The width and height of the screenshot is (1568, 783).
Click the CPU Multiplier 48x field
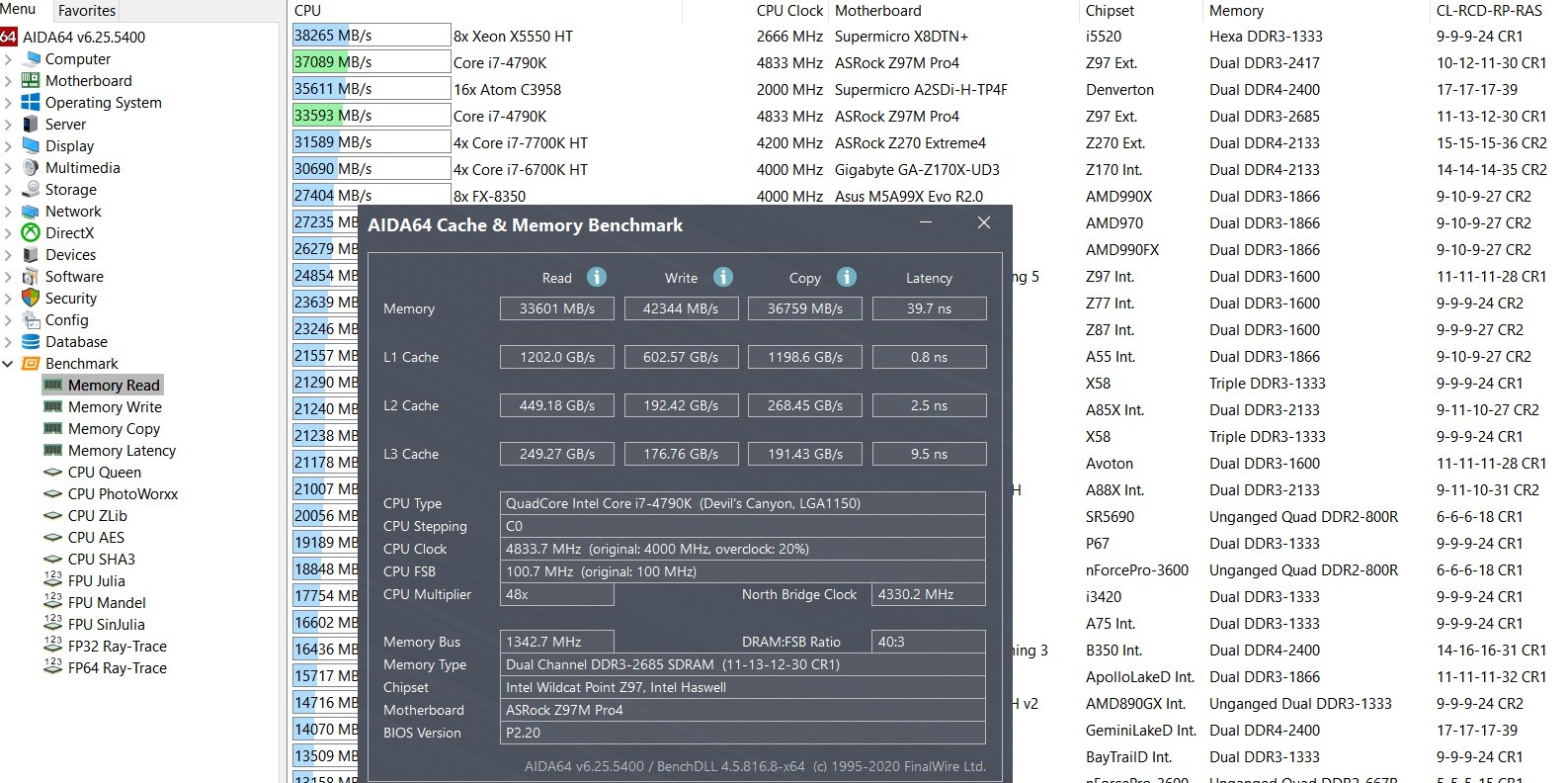pos(557,594)
